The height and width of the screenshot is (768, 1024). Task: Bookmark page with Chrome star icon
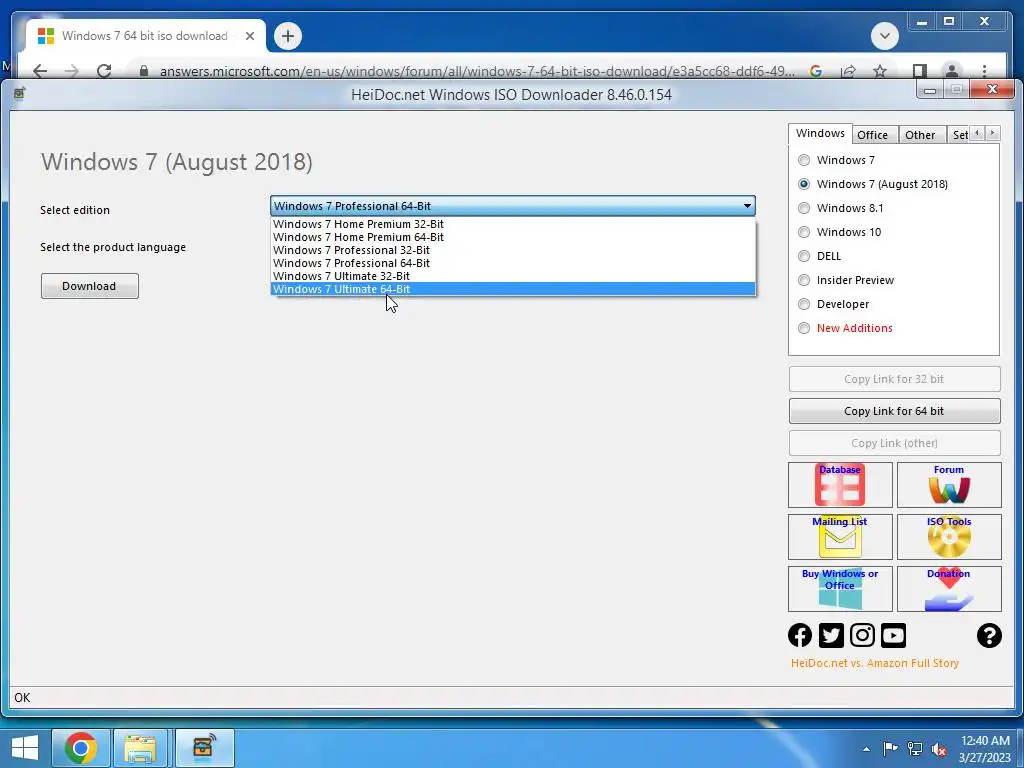tap(880, 71)
